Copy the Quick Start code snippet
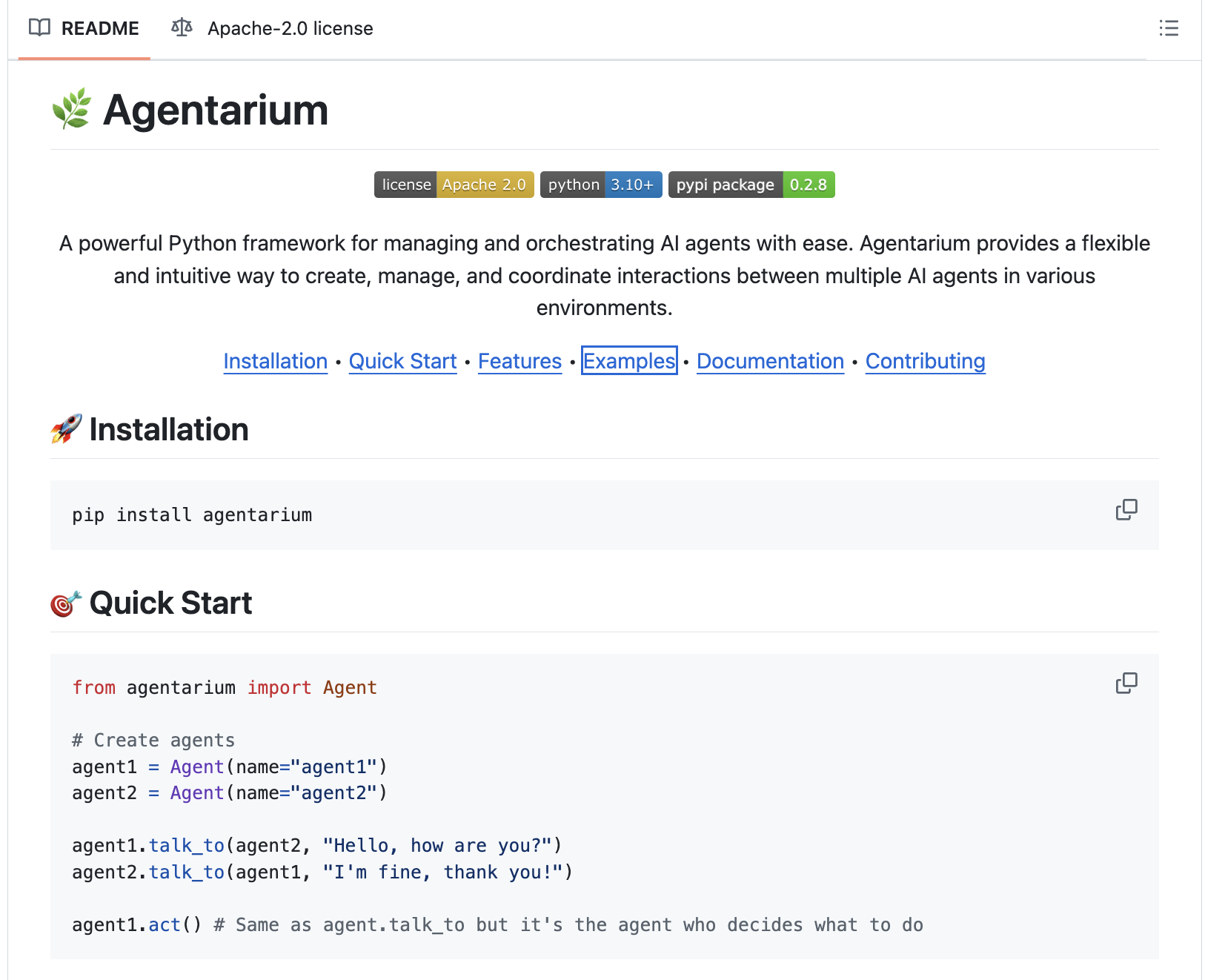The height and width of the screenshot is (980, 1205). tap(1126, 683)
